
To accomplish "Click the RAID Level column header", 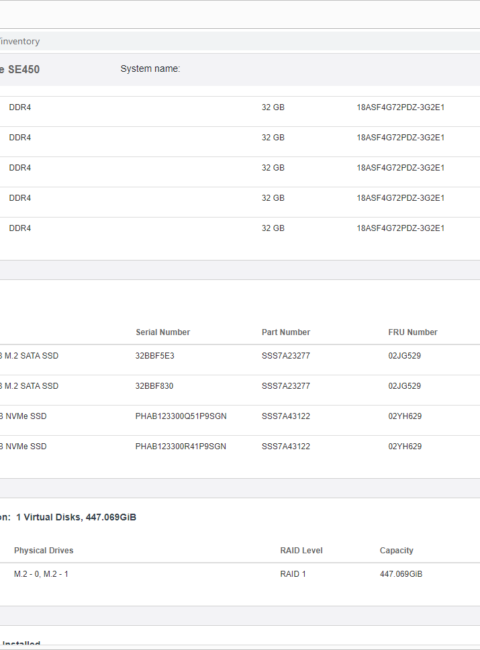I will [x=301, y=551].
